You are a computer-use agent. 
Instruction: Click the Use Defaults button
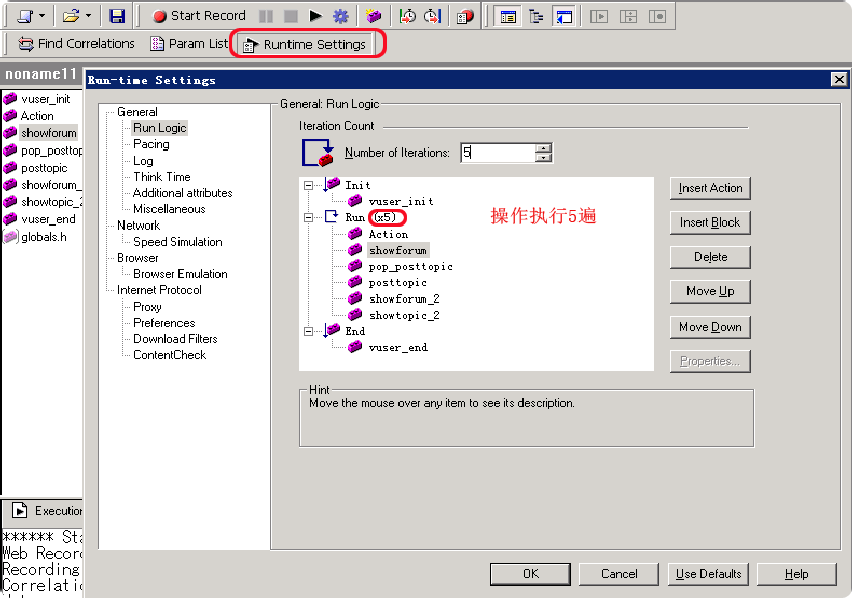[708, 574]
